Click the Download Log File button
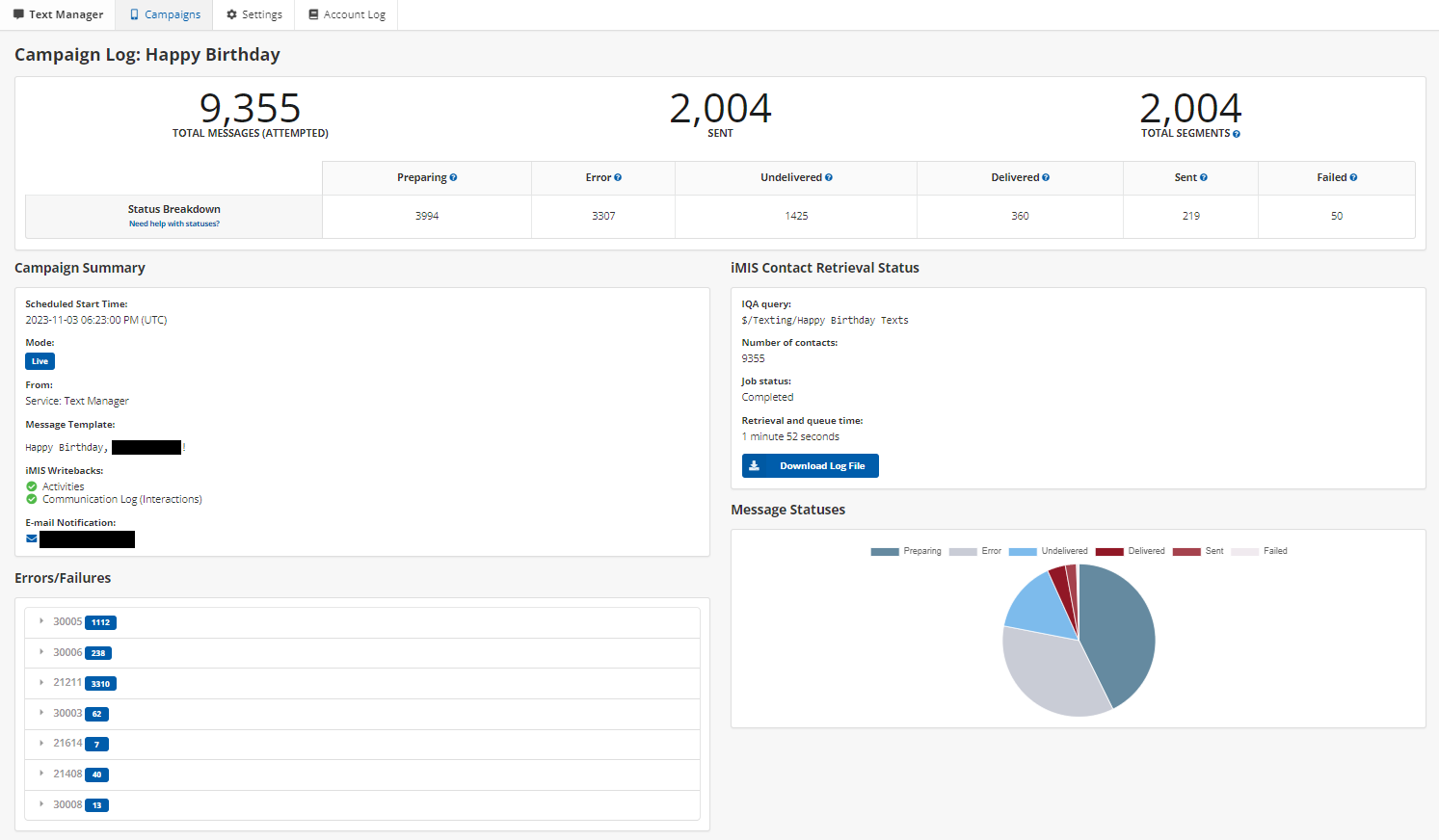 pyautogui.click(x=810, y=466)
